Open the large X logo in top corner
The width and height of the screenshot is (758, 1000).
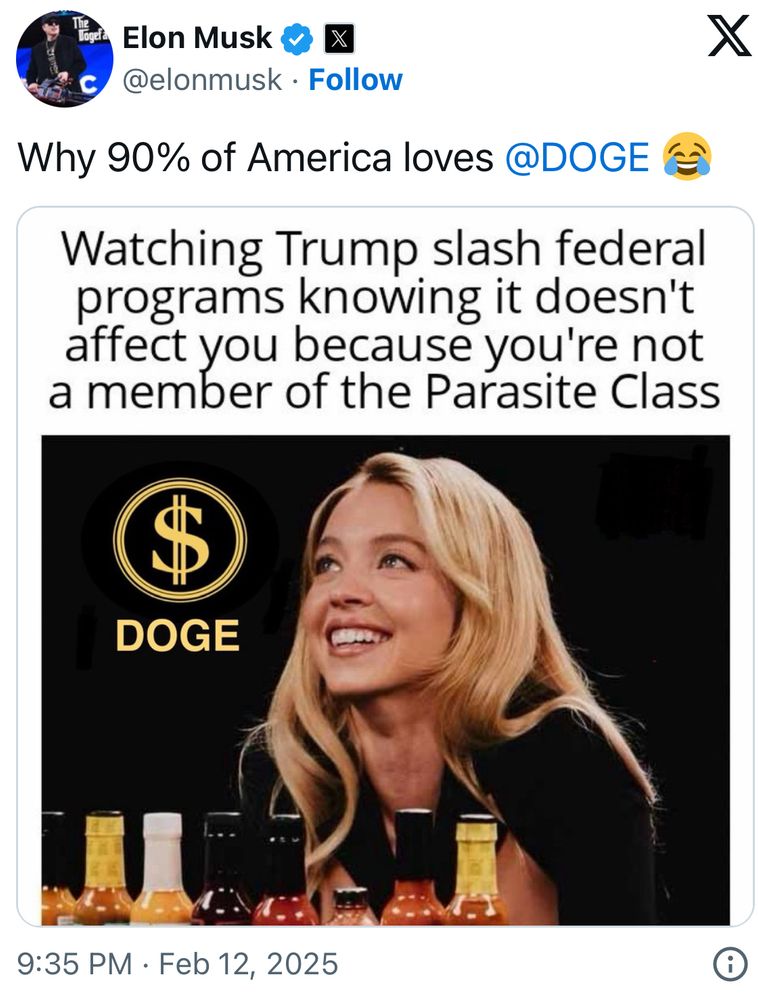729,36
